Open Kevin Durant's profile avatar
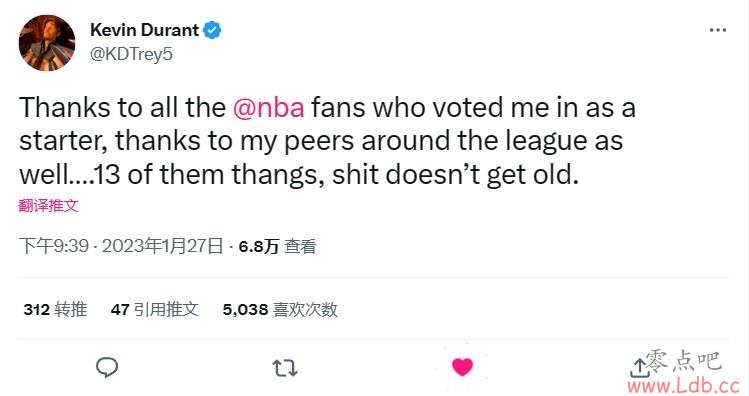Image resolution: width=749 pixels, height=396 pixels. tap(47, 43)
